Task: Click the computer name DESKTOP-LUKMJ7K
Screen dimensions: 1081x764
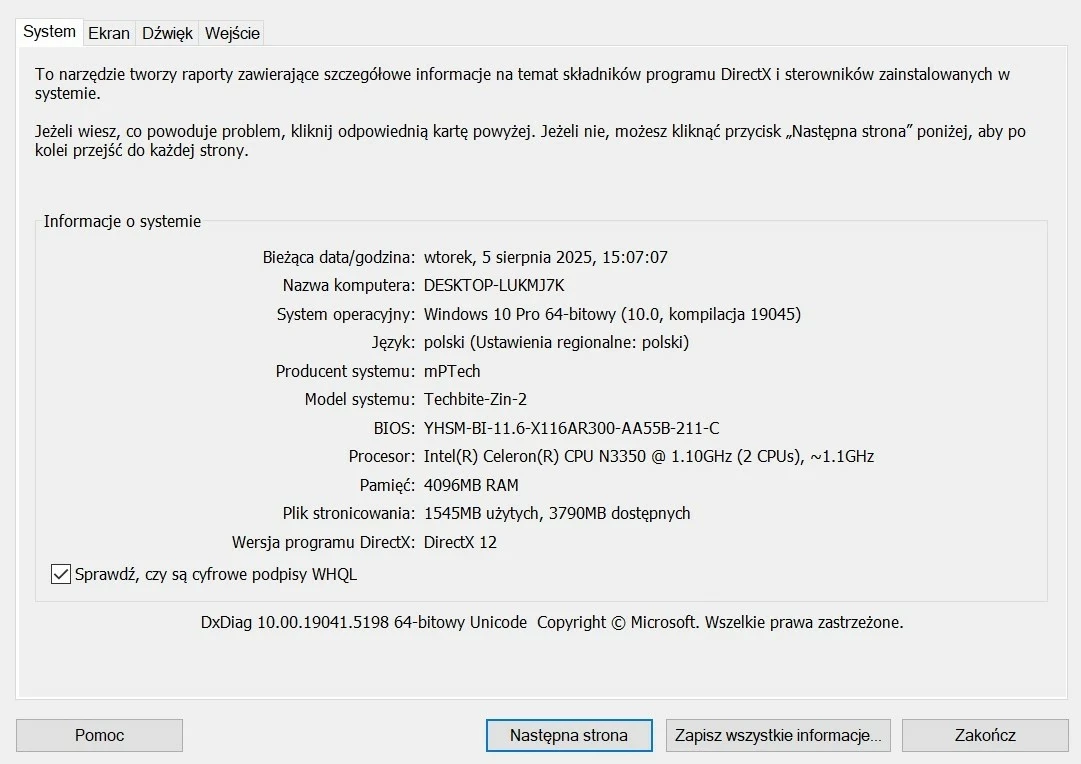Action: [x=494, y=285]
